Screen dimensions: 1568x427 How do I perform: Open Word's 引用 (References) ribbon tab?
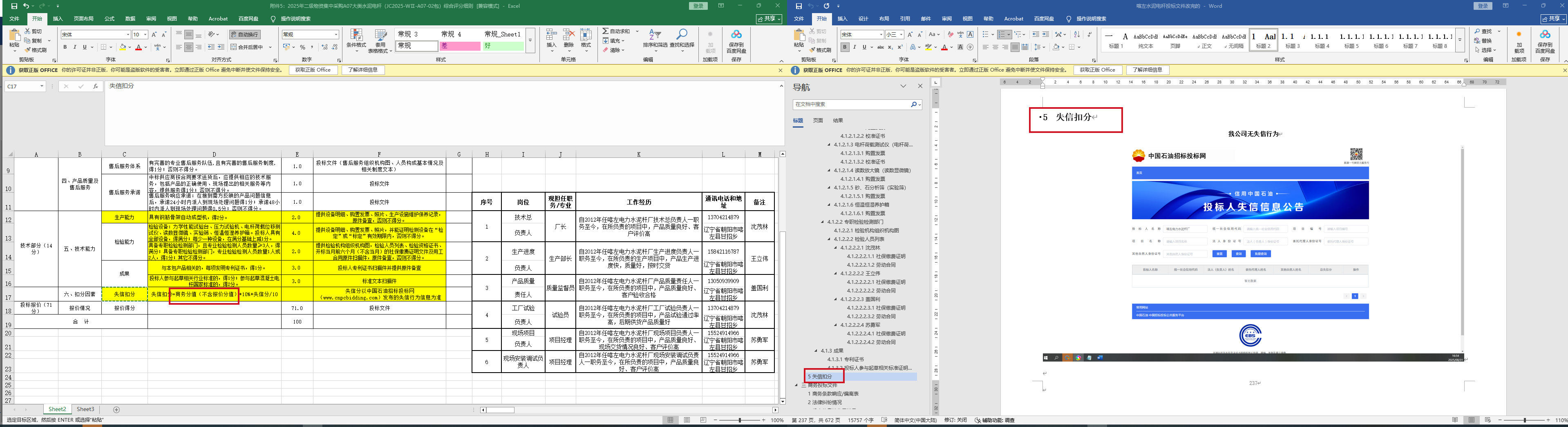click(x=905, y=19)
